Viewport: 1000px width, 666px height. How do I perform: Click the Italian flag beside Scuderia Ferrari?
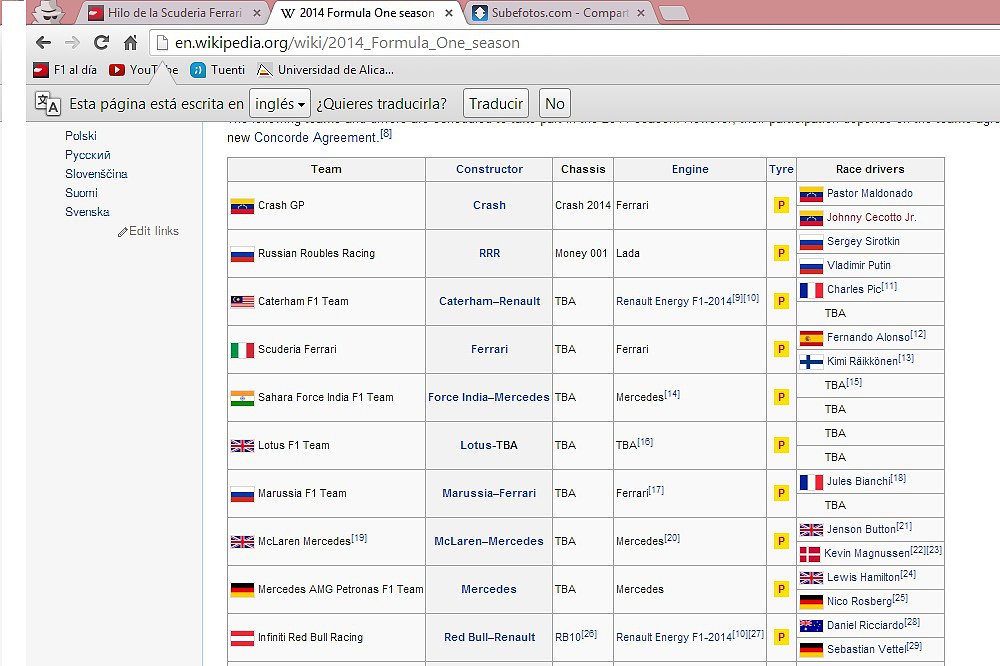click(242, 350)
